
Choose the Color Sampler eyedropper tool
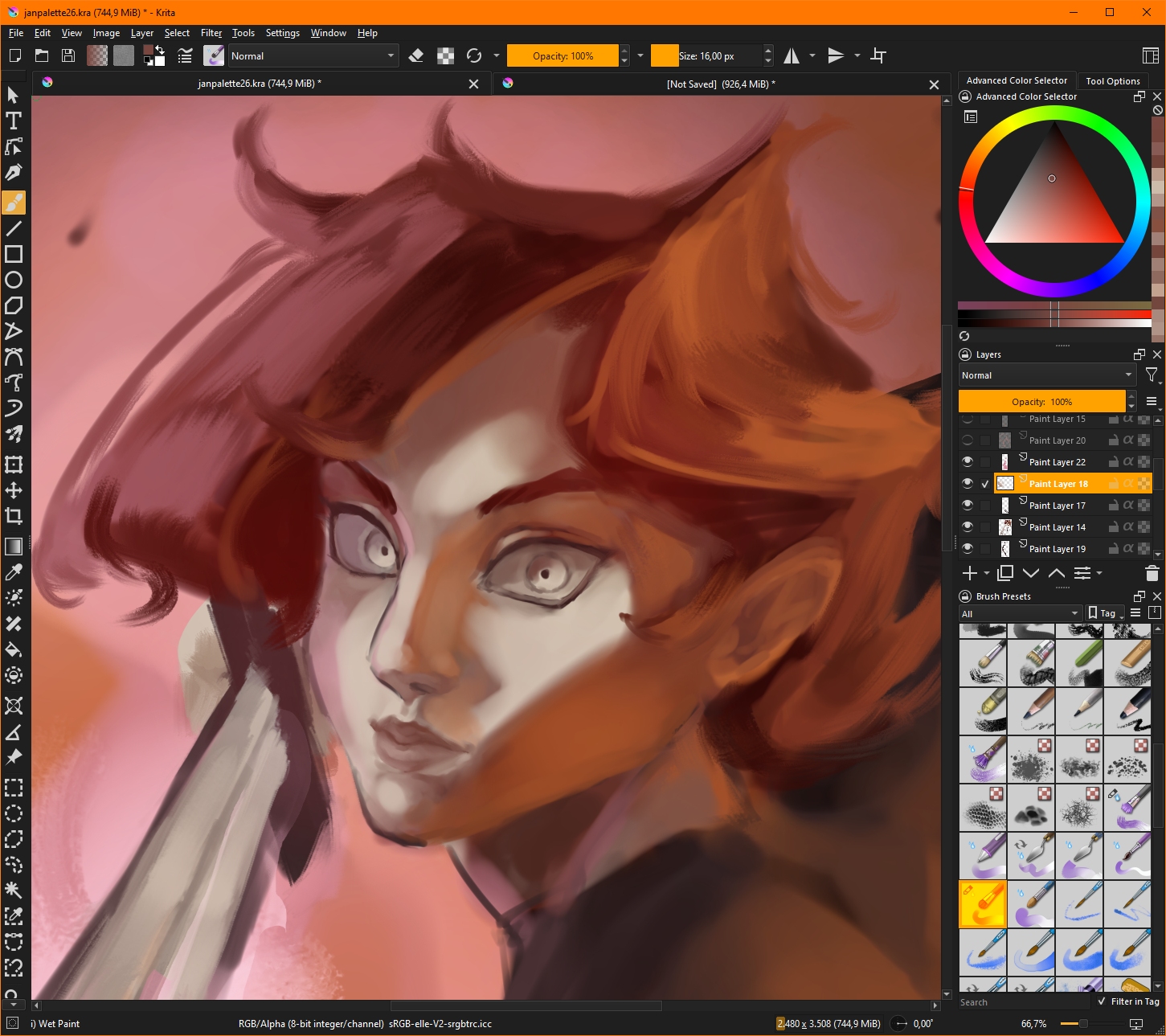[14, 572]
